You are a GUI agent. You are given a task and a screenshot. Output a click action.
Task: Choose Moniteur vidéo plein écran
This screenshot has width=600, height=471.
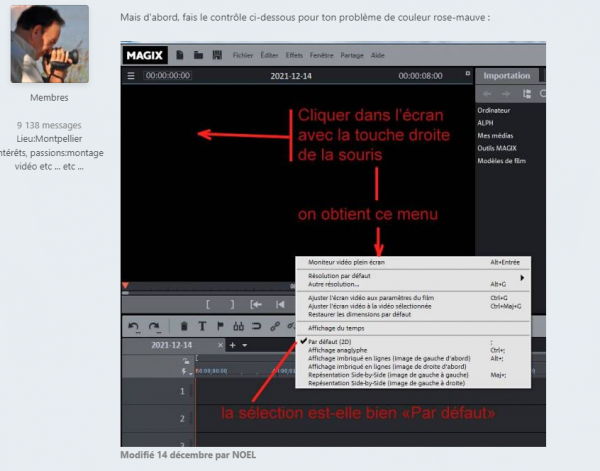413,262
